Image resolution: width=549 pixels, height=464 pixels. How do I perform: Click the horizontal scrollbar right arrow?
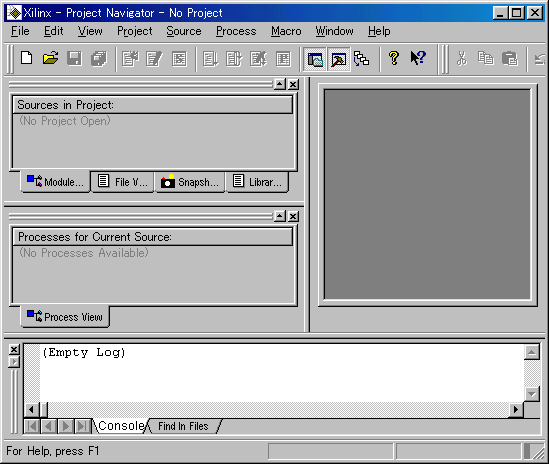[x=516, y=409]
